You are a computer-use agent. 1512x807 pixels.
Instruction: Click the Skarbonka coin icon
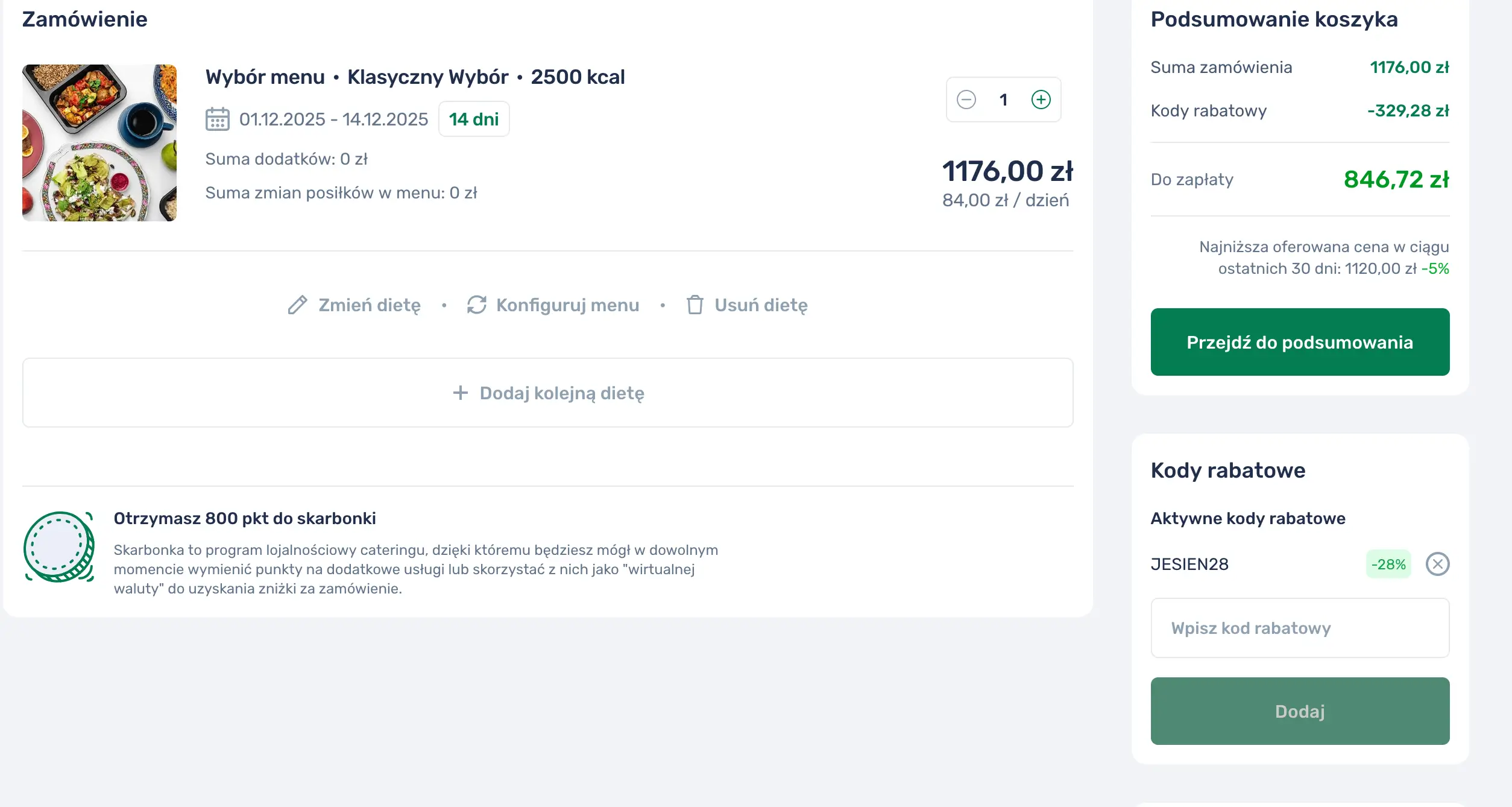point(59,547)
